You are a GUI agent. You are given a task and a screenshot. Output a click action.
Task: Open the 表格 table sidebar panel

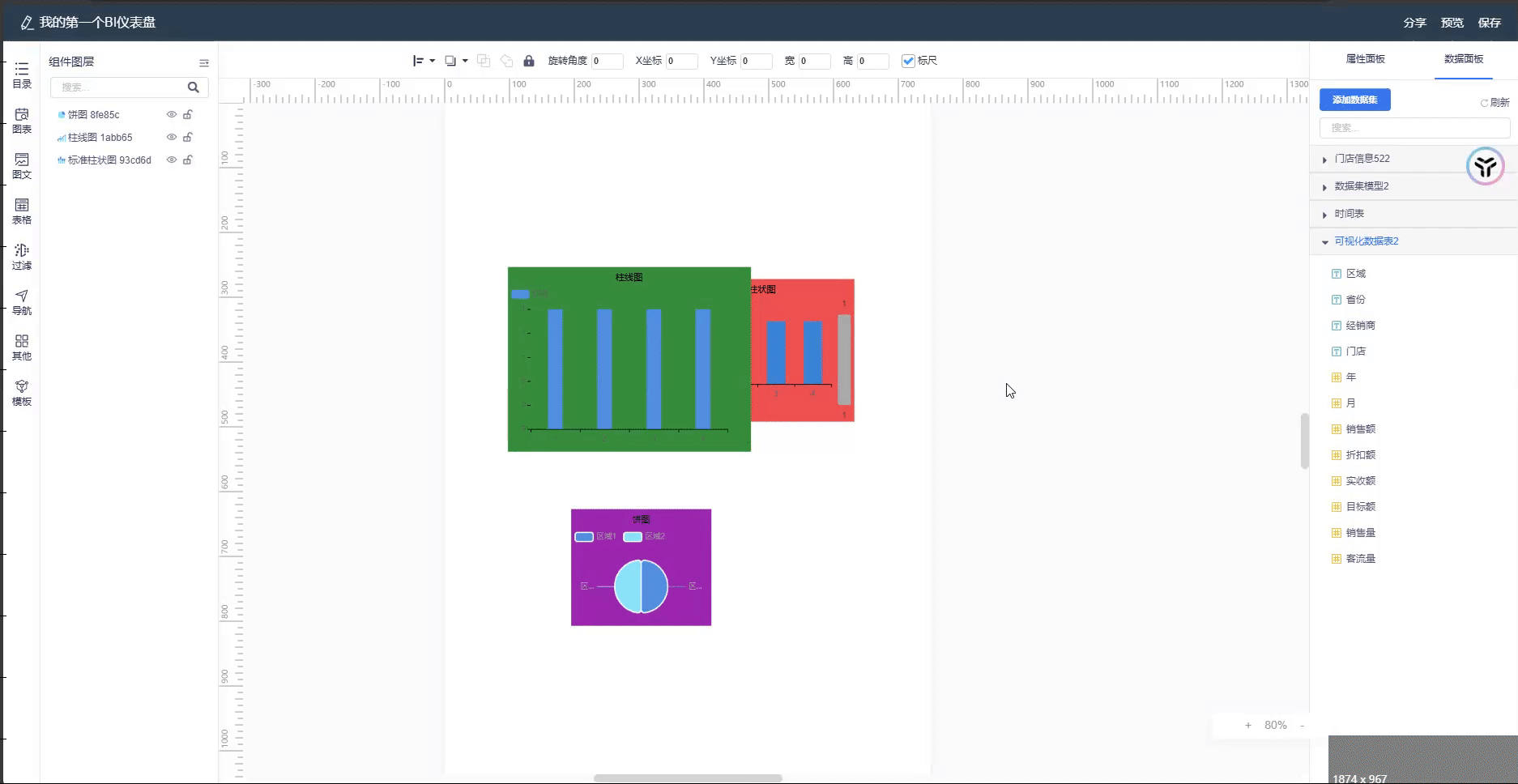[x=22, y=211]
